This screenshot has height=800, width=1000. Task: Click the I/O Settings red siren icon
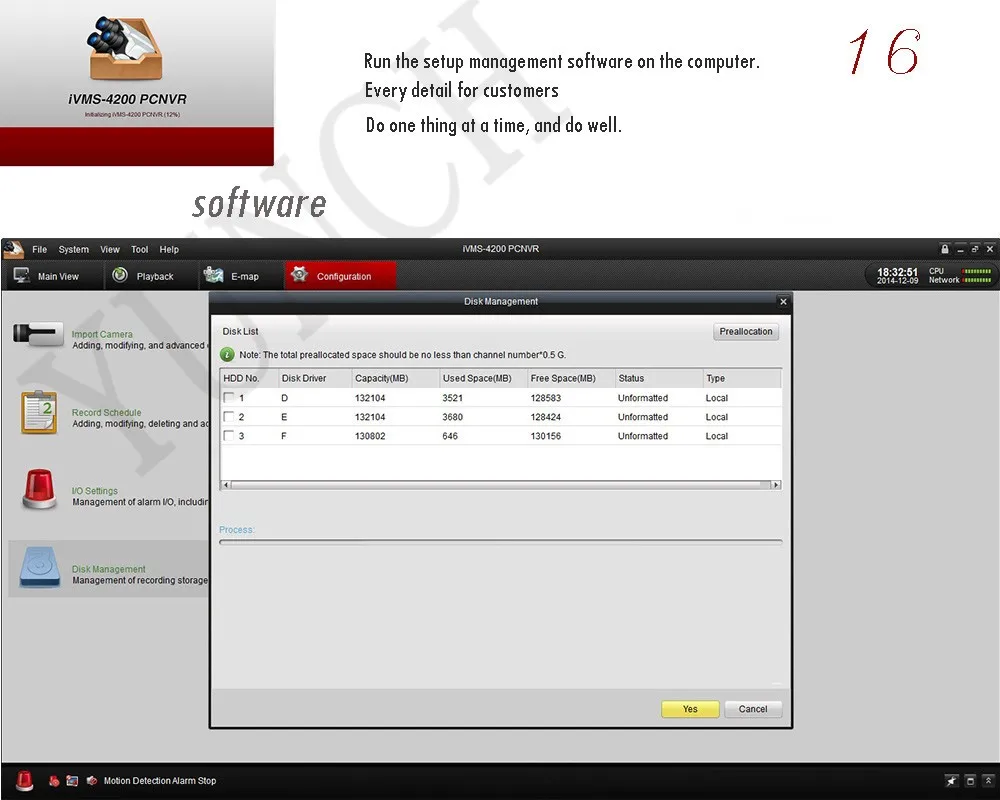(x=40, y=489)
